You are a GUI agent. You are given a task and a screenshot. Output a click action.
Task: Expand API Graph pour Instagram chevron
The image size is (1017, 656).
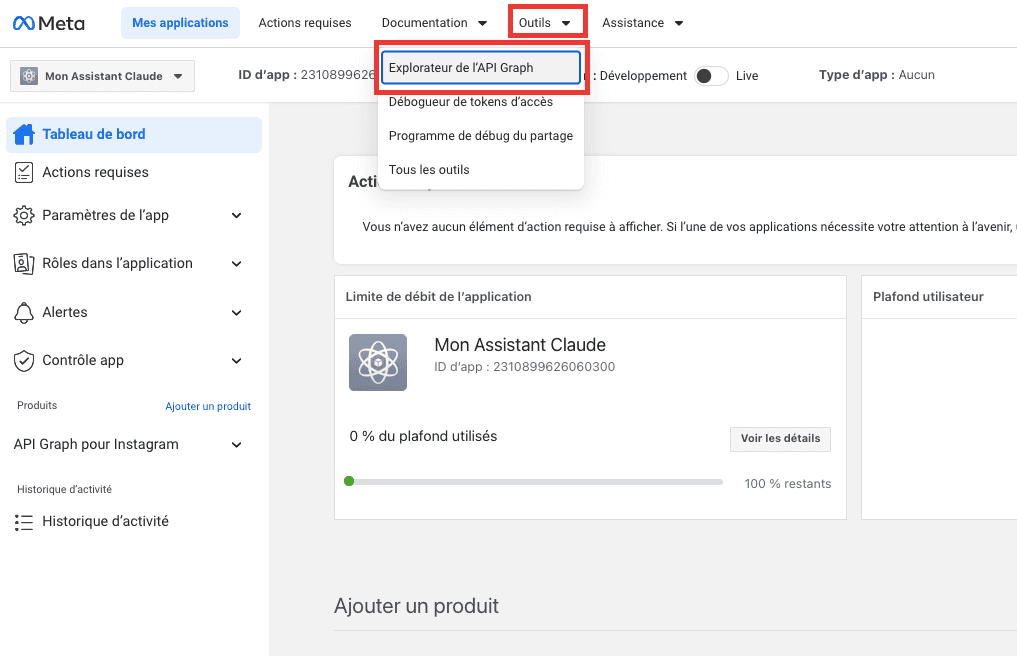[237, 444]
